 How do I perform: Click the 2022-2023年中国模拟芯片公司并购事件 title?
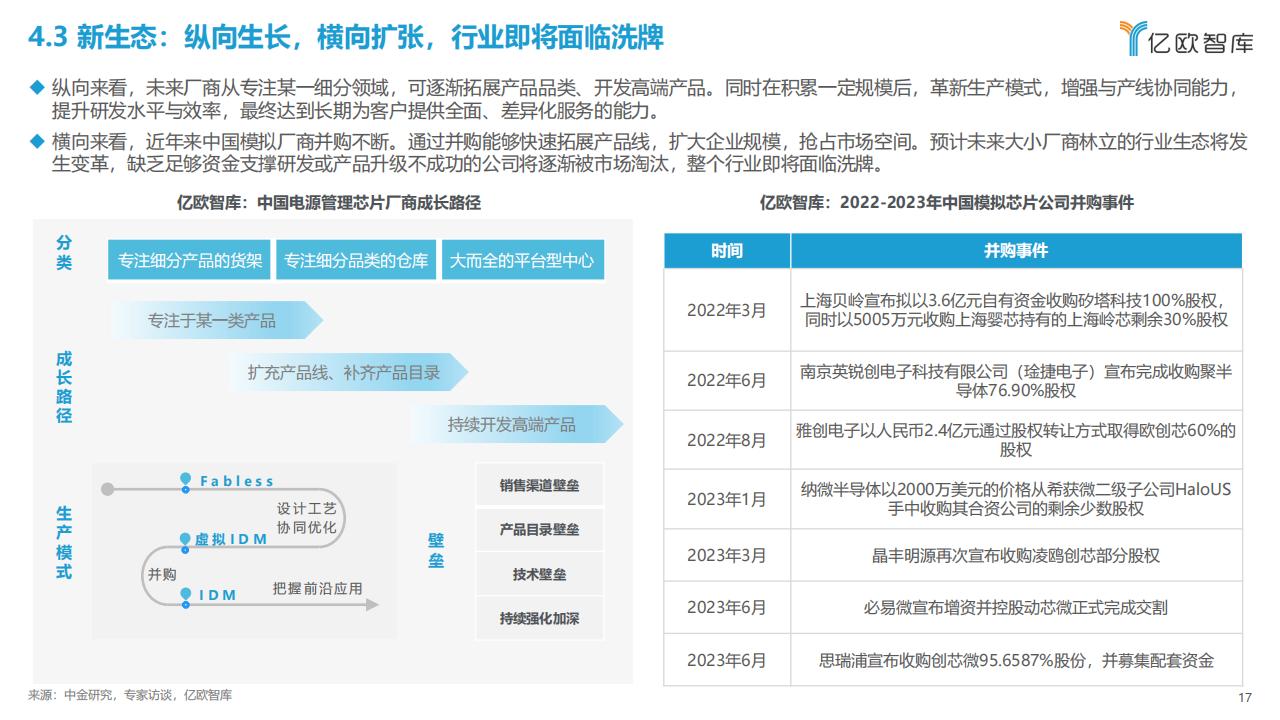[946, 202]
